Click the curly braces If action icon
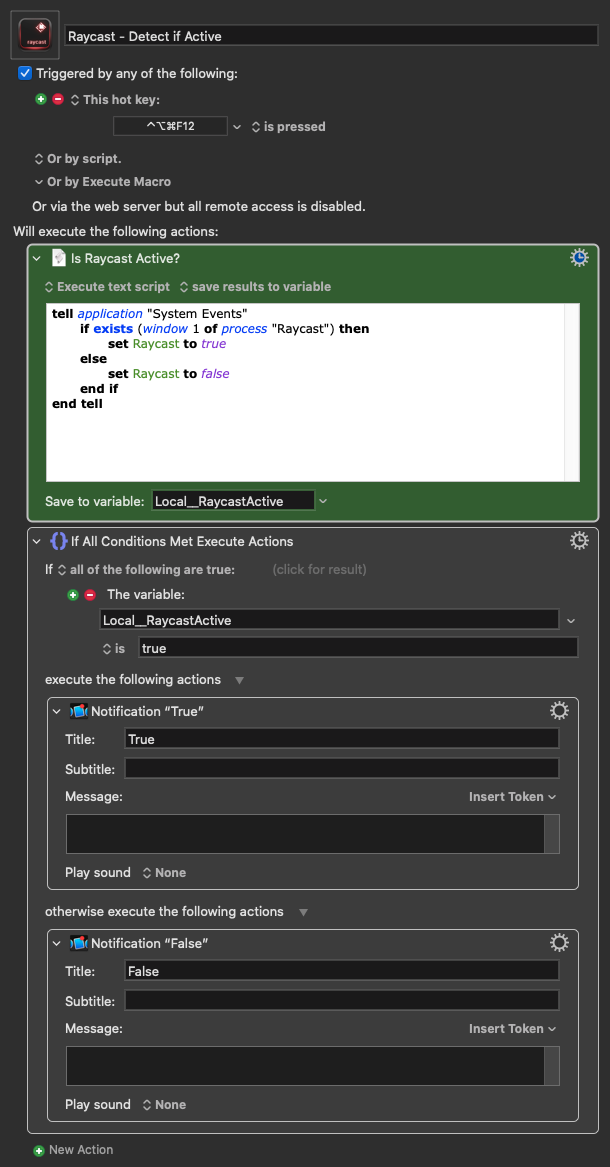Screen dimensions: 610x1167 (59, 541)
